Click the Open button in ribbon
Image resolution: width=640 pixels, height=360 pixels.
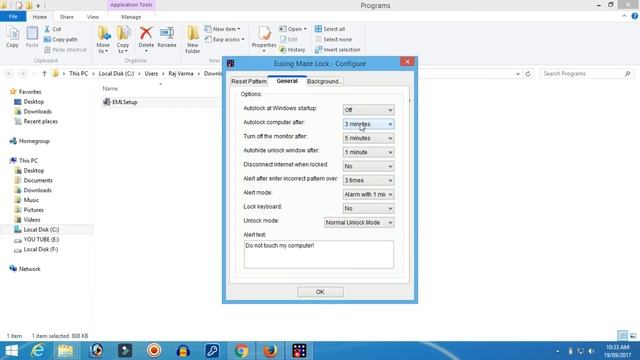click(x=293, y=29)
